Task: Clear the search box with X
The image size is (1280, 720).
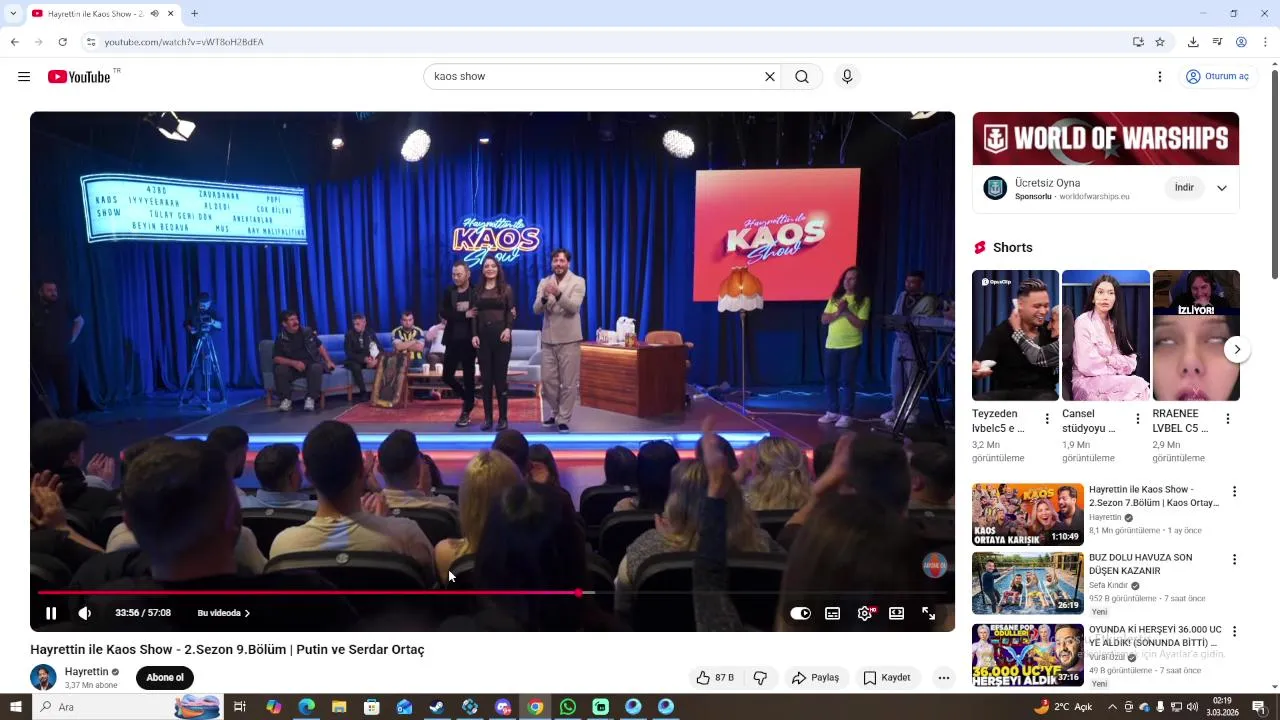Action: point(770,77)
